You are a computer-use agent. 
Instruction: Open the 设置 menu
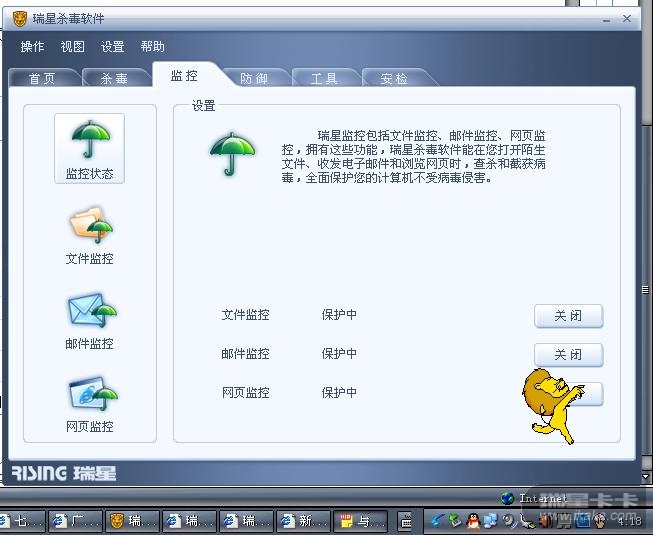[112, 46]
